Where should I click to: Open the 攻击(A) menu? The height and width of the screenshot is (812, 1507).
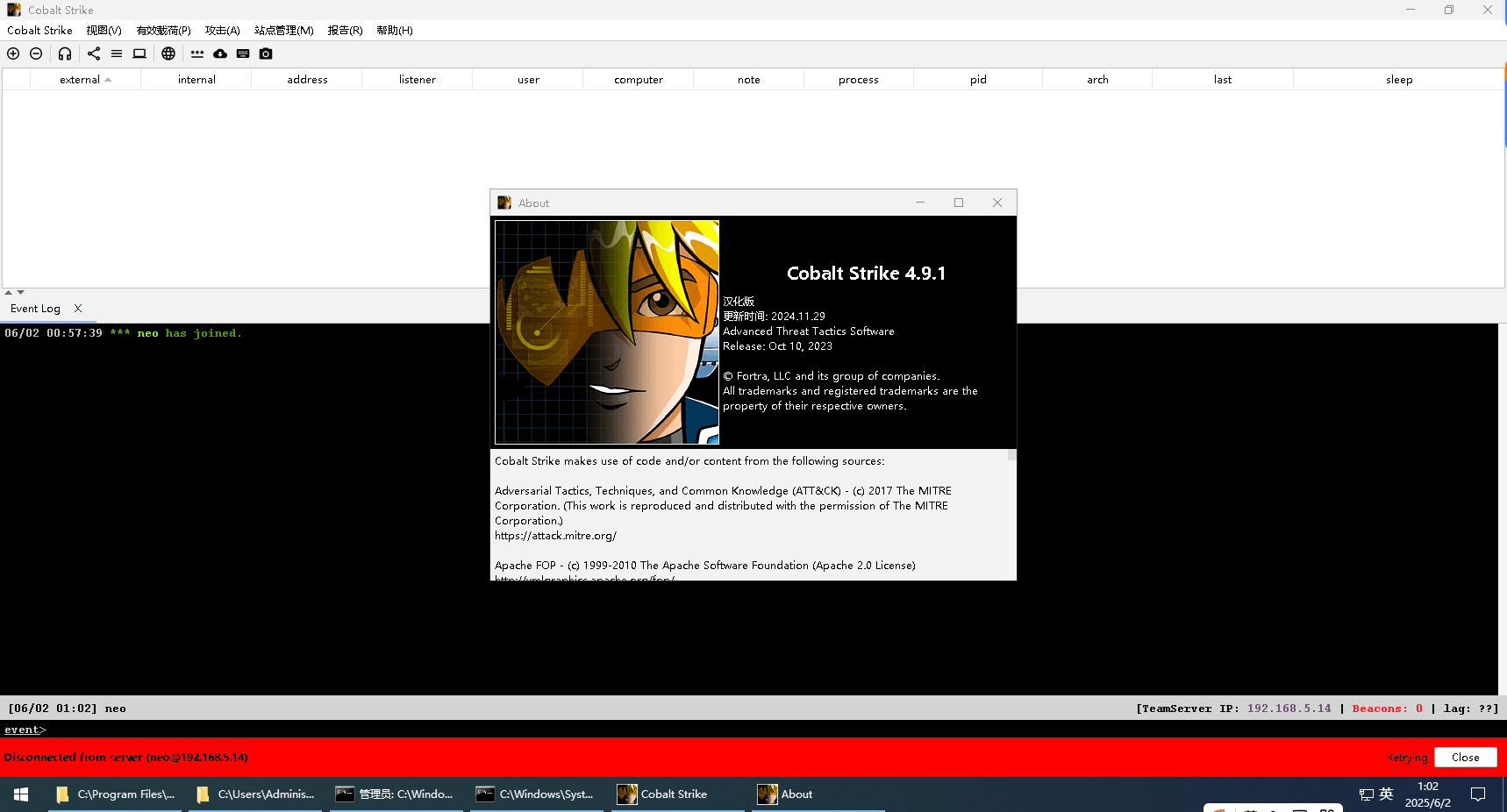click(222, 30)
